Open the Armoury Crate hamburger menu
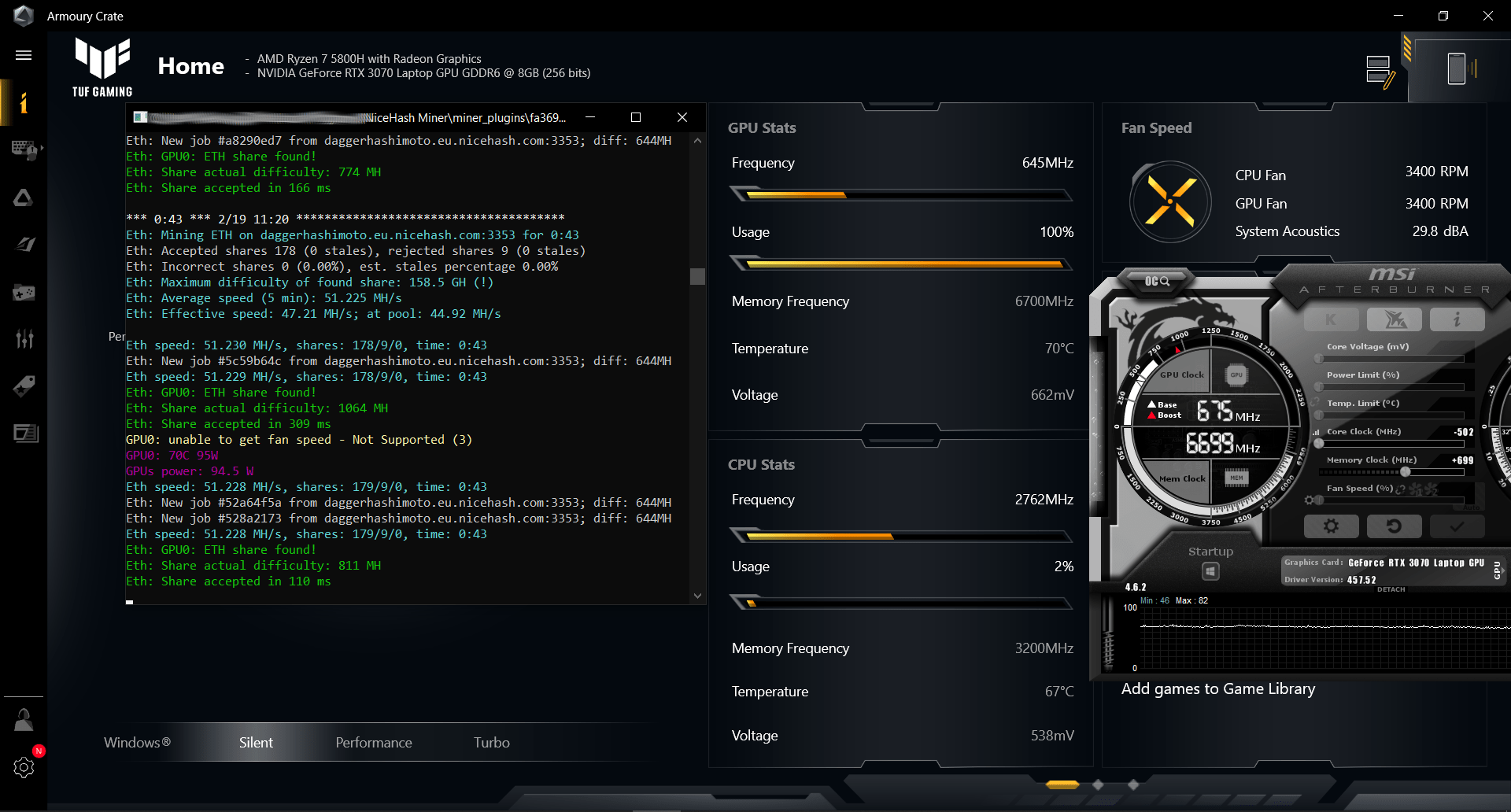 [x=24, y=55]
